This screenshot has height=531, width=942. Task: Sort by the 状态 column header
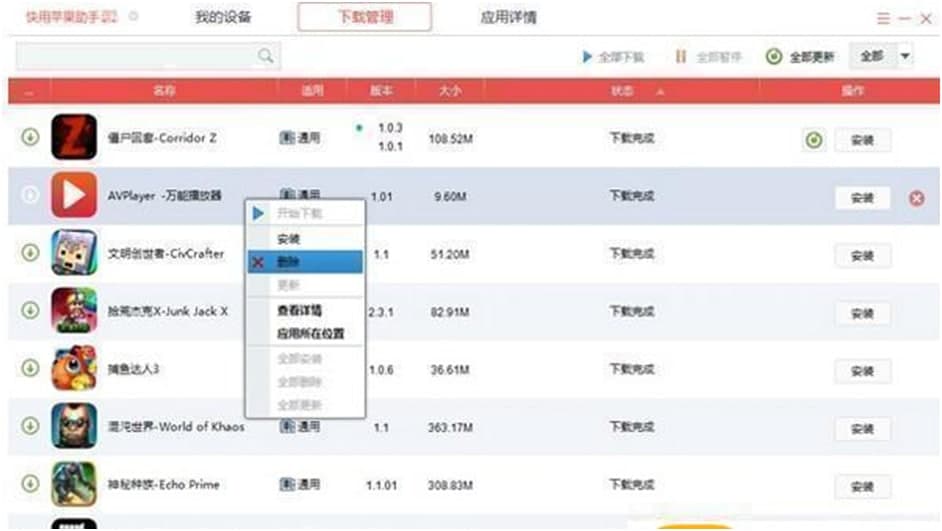coord(622,91)
